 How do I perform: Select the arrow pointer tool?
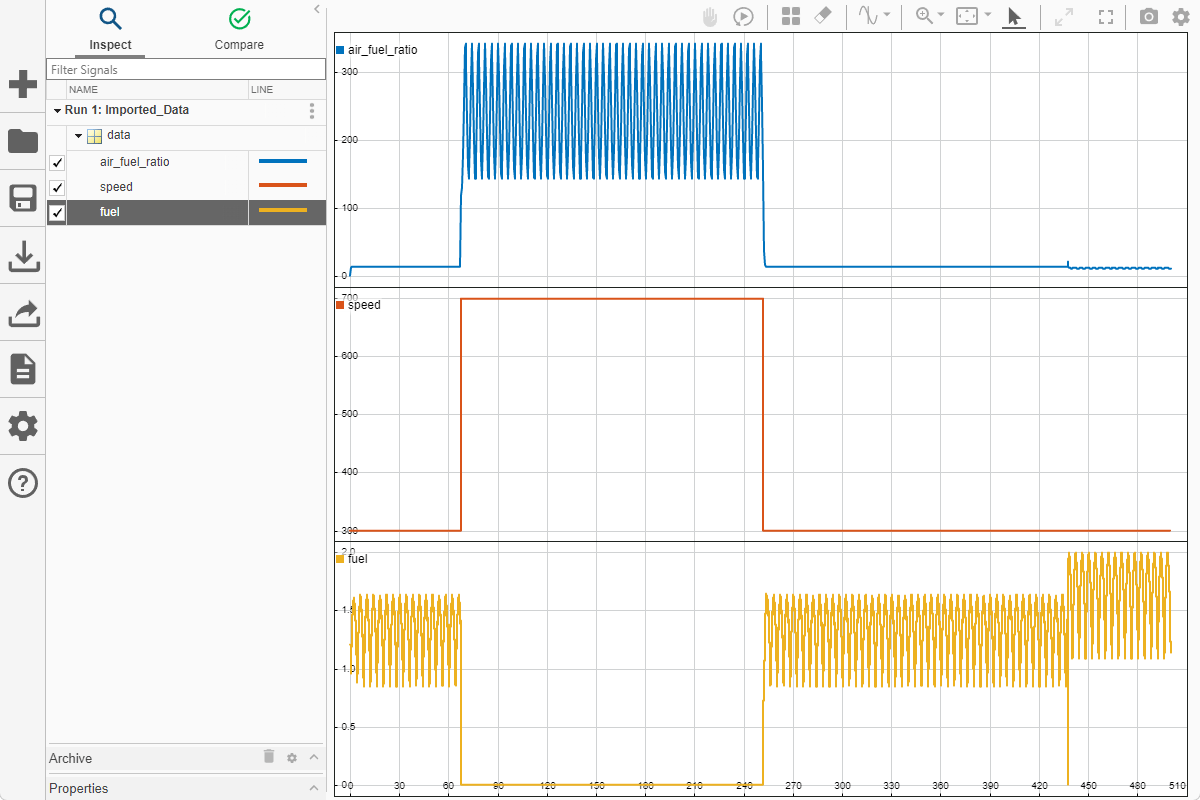tap(1013, 16)
